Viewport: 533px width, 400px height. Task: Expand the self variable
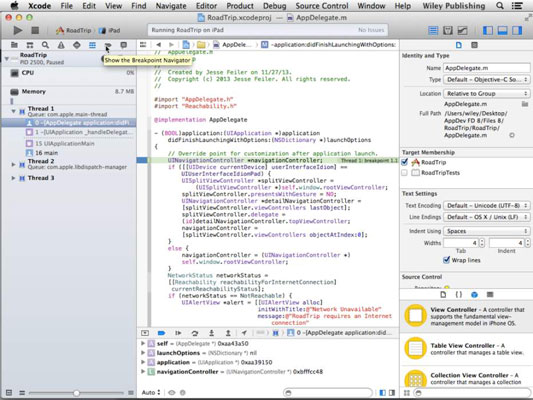pyautogui.click(x=143, y=344)
